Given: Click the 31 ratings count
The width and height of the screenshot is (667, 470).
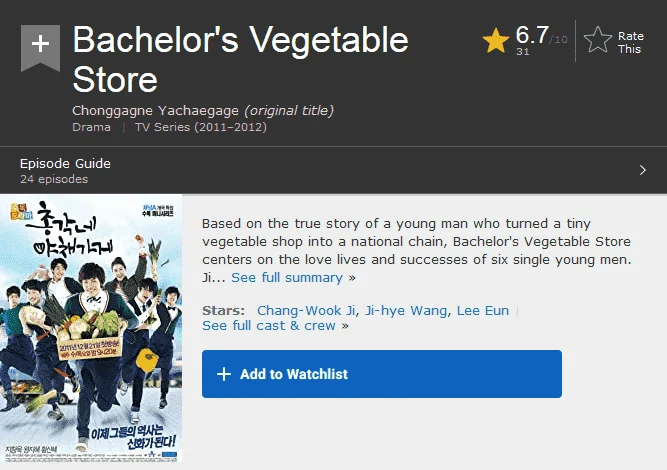Looking at the screenshot, I should 522,52.
